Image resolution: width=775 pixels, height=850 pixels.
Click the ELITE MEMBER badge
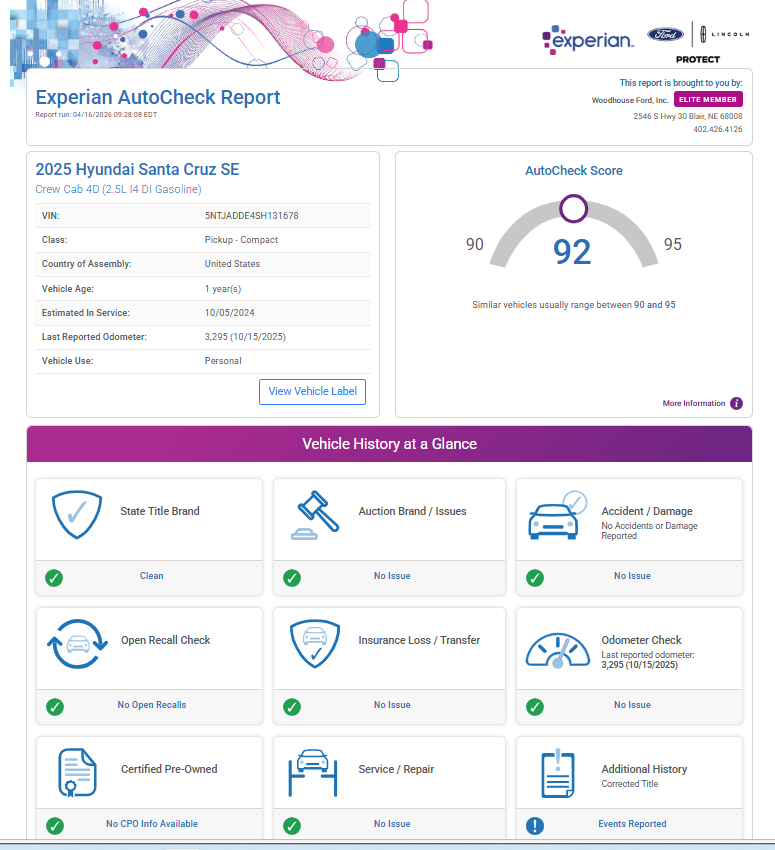click(x=708, y=99)
